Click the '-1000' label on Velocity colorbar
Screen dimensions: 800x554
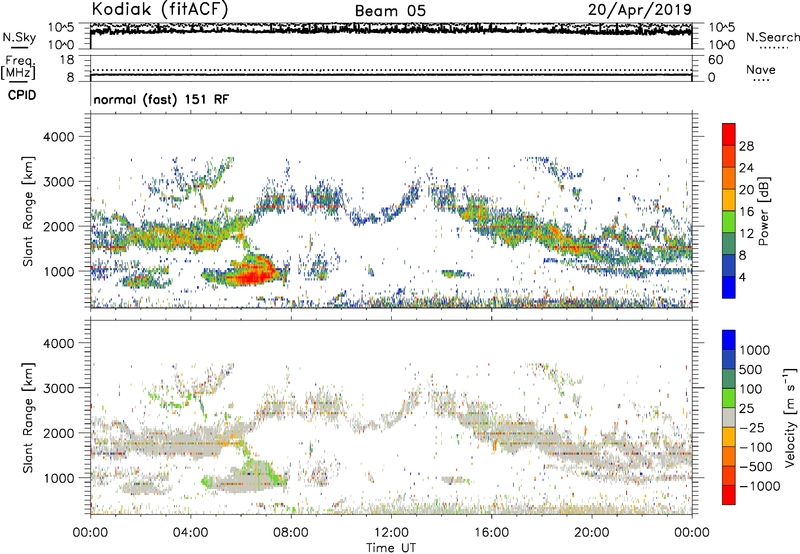tap(760, 486)
